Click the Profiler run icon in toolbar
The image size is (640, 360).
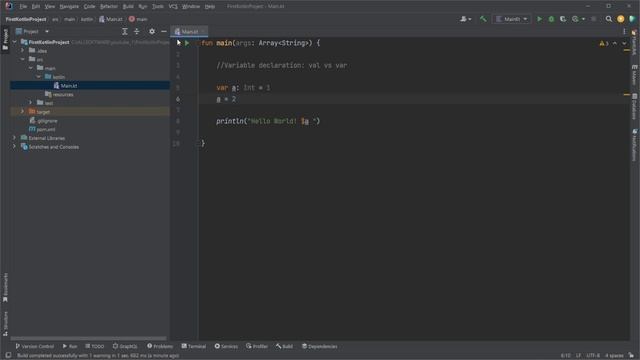coord(576,19)
